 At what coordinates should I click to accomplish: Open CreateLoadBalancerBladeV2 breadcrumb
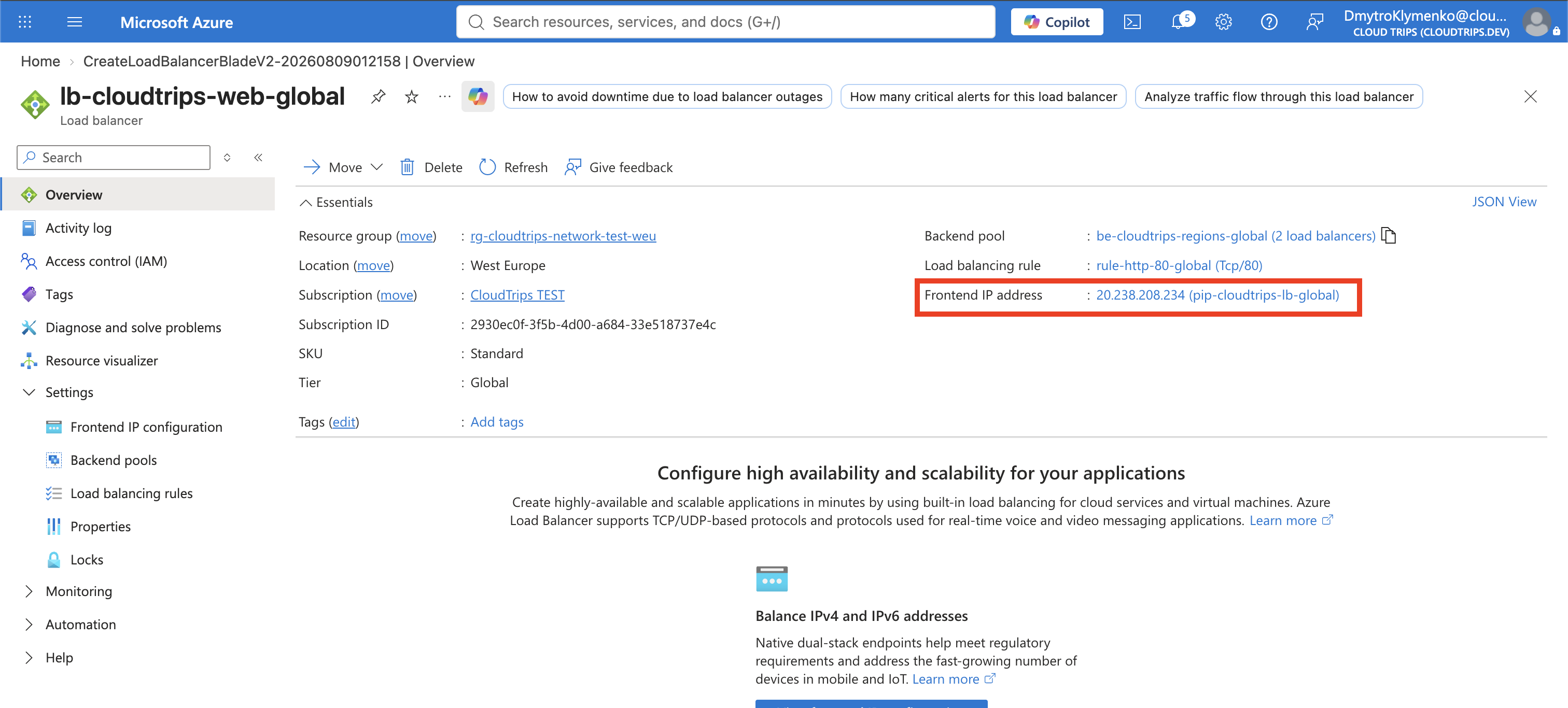(279, 62)
